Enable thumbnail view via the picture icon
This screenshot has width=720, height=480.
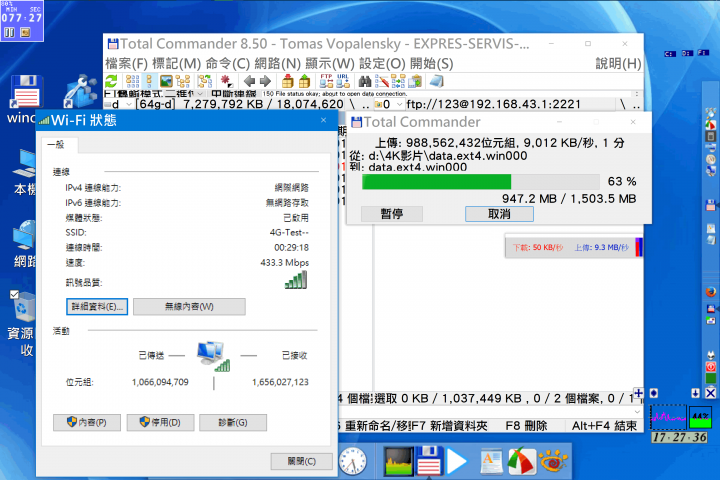click(166, 82)
